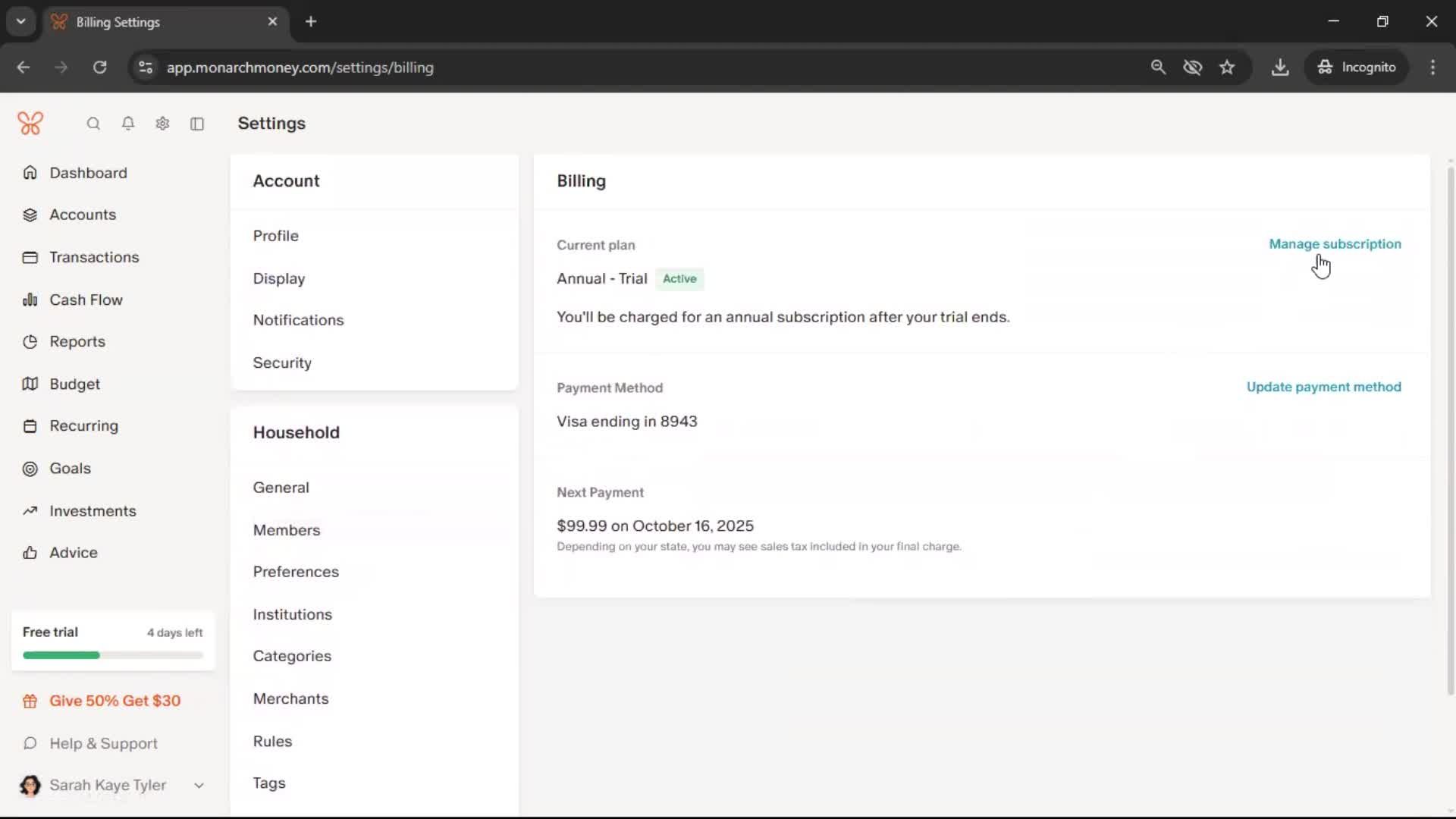
Task: Open search via magnifier icon
Action: coord(93,124)
